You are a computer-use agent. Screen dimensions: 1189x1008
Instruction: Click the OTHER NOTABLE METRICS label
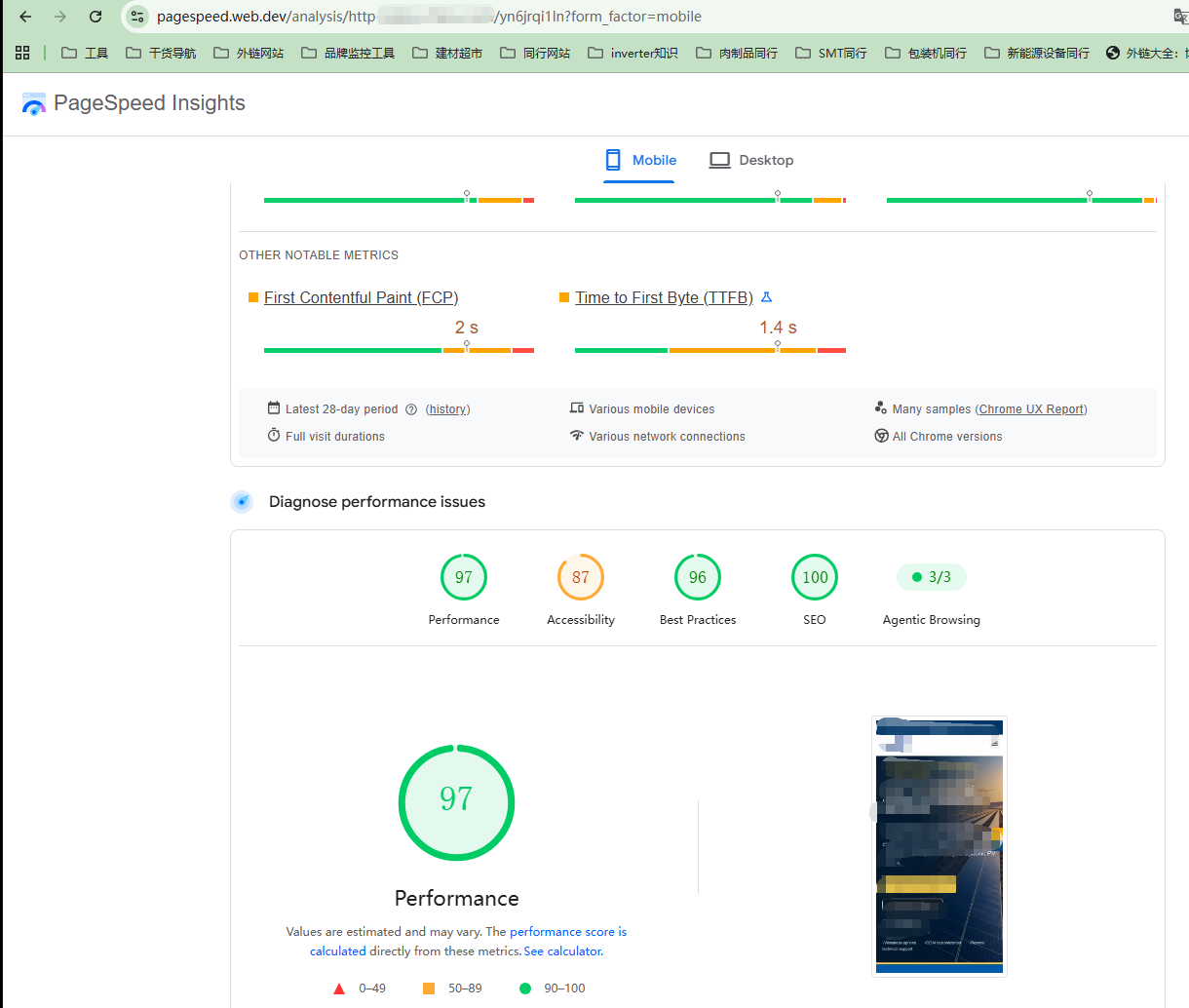(x=319, y=255)
